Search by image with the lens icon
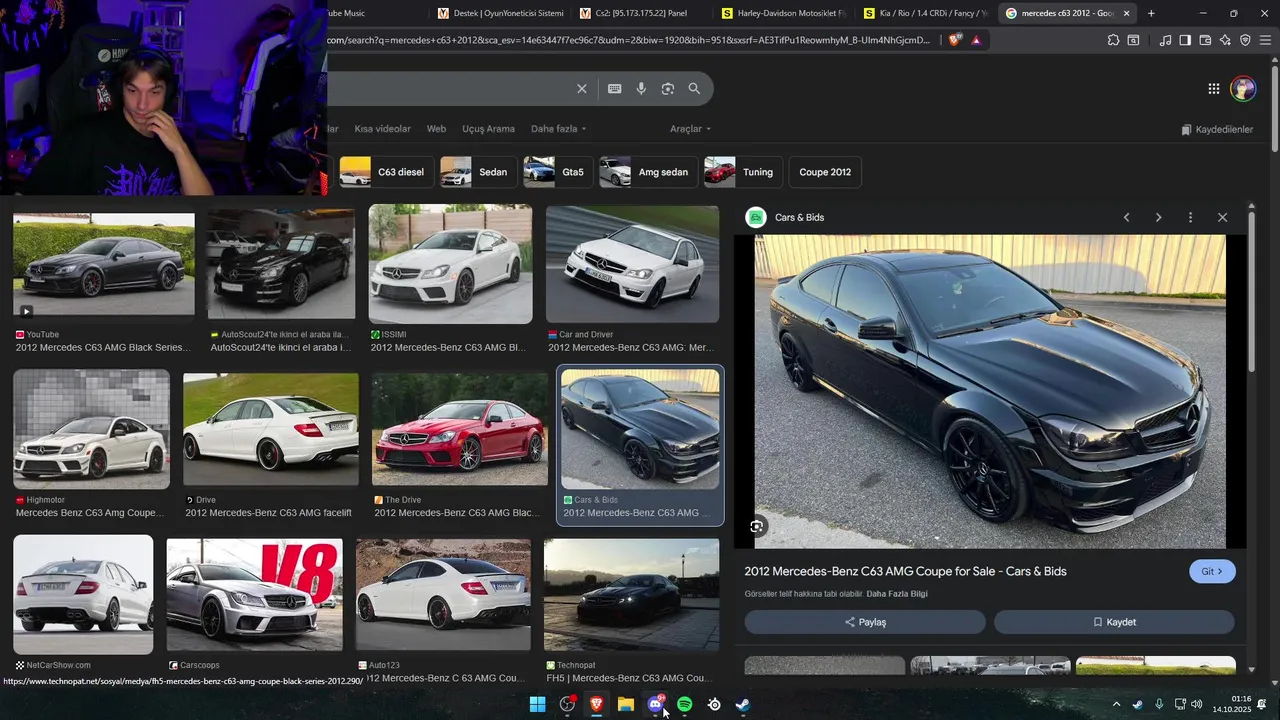Image resolution: width=1280 pixels, height=720 pixels. [668, 89]
